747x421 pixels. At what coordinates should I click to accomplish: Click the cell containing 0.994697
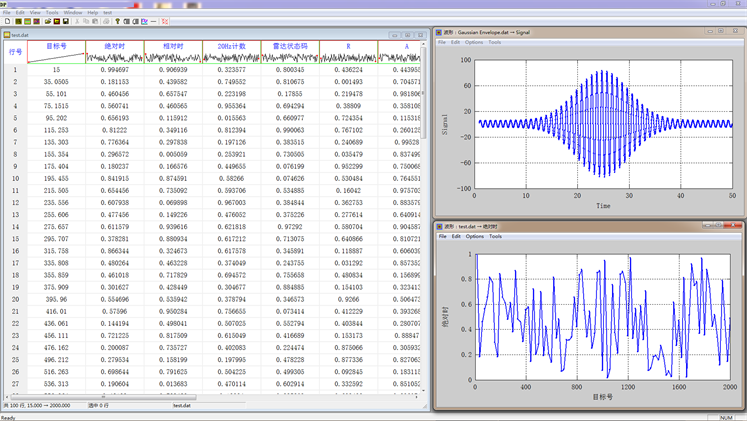click(x=115, y=70)
